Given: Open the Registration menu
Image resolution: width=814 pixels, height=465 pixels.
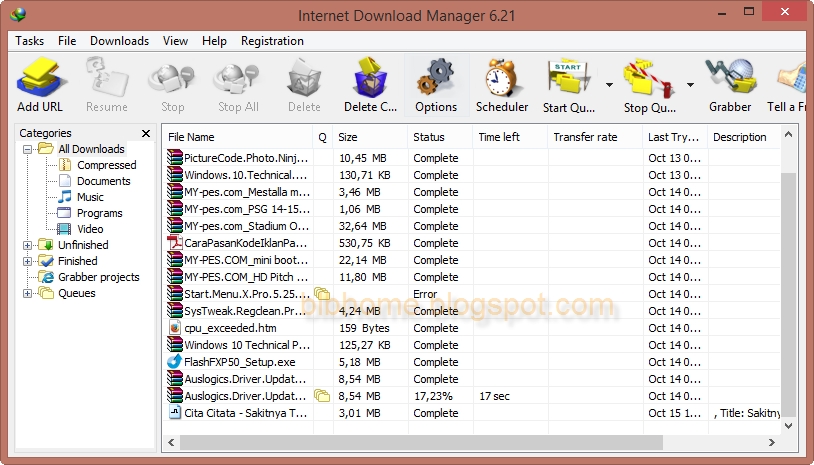Looking at the screenshot, I should 272,41.
